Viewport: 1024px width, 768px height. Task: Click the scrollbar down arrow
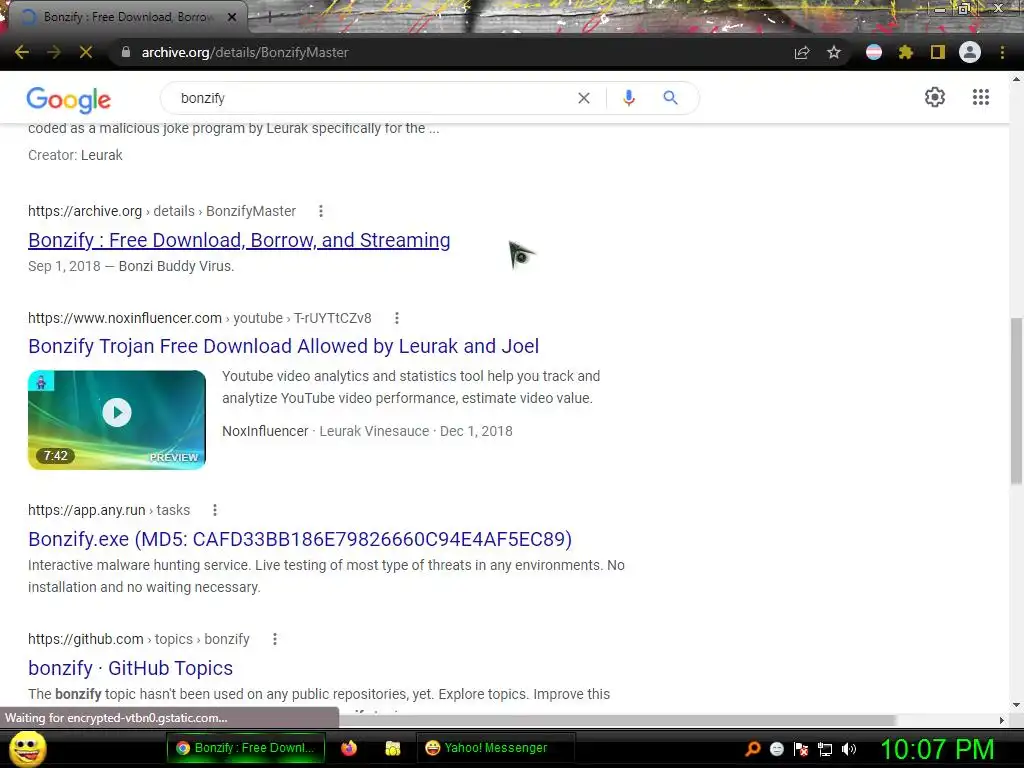click(1016, 705)
